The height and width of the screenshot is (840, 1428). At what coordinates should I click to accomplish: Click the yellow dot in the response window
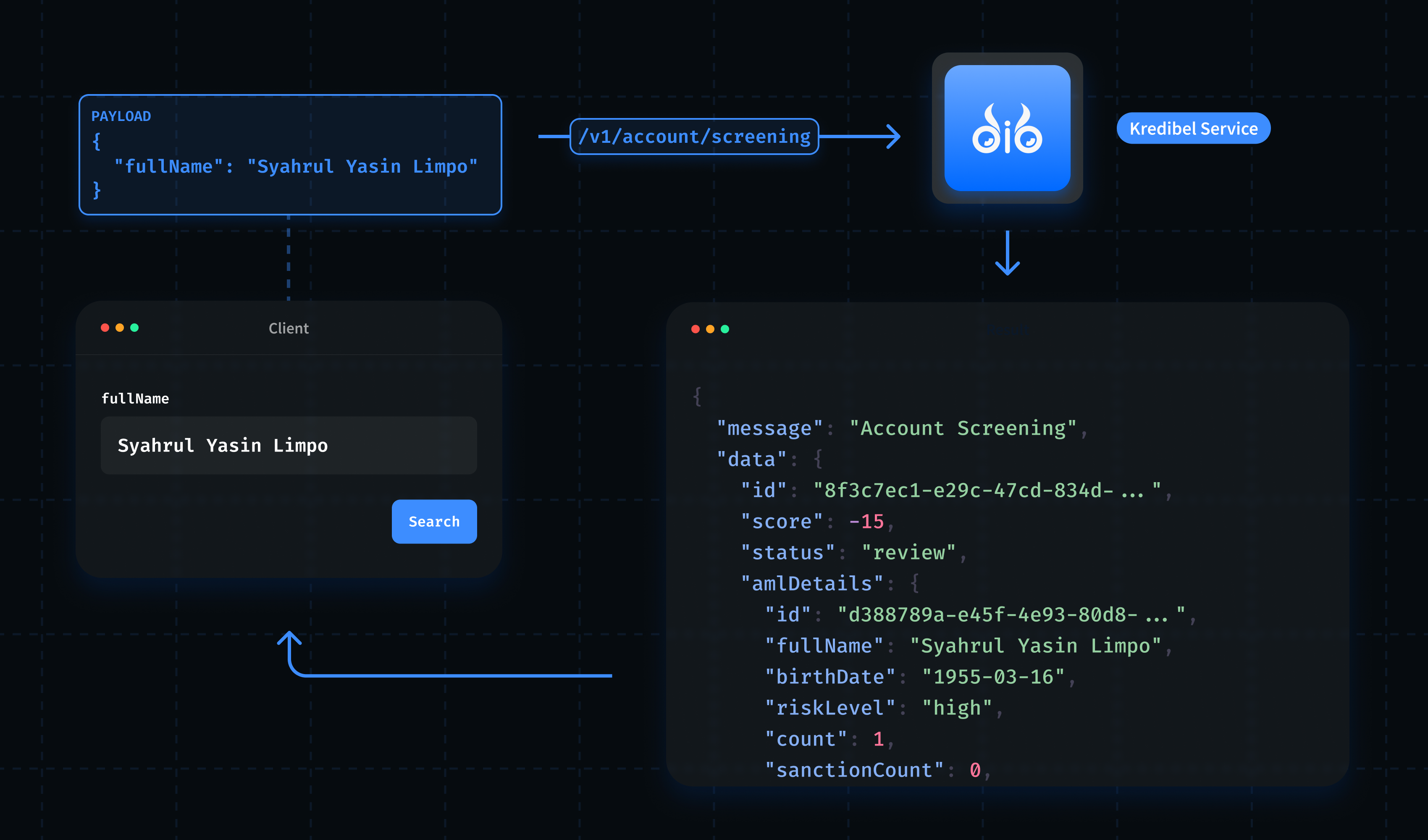click(x=710, y=329)
